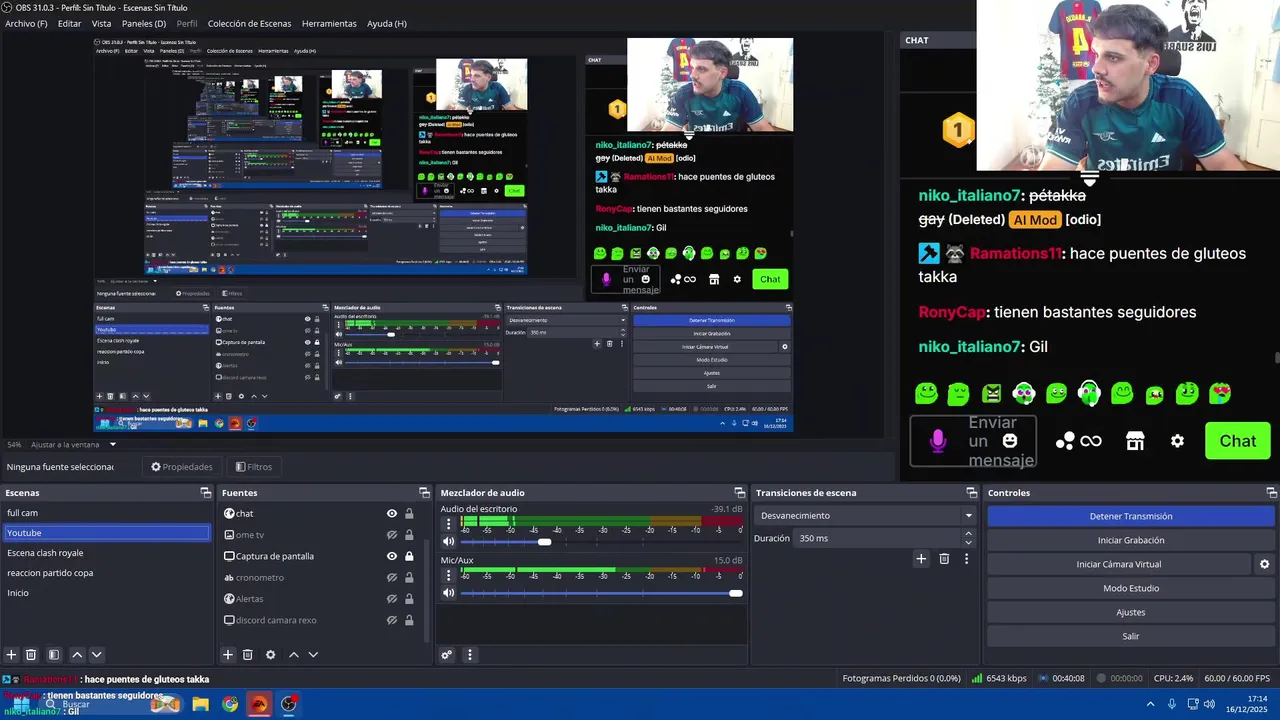Open the Ayuda menu

click(x=386, y=23)
